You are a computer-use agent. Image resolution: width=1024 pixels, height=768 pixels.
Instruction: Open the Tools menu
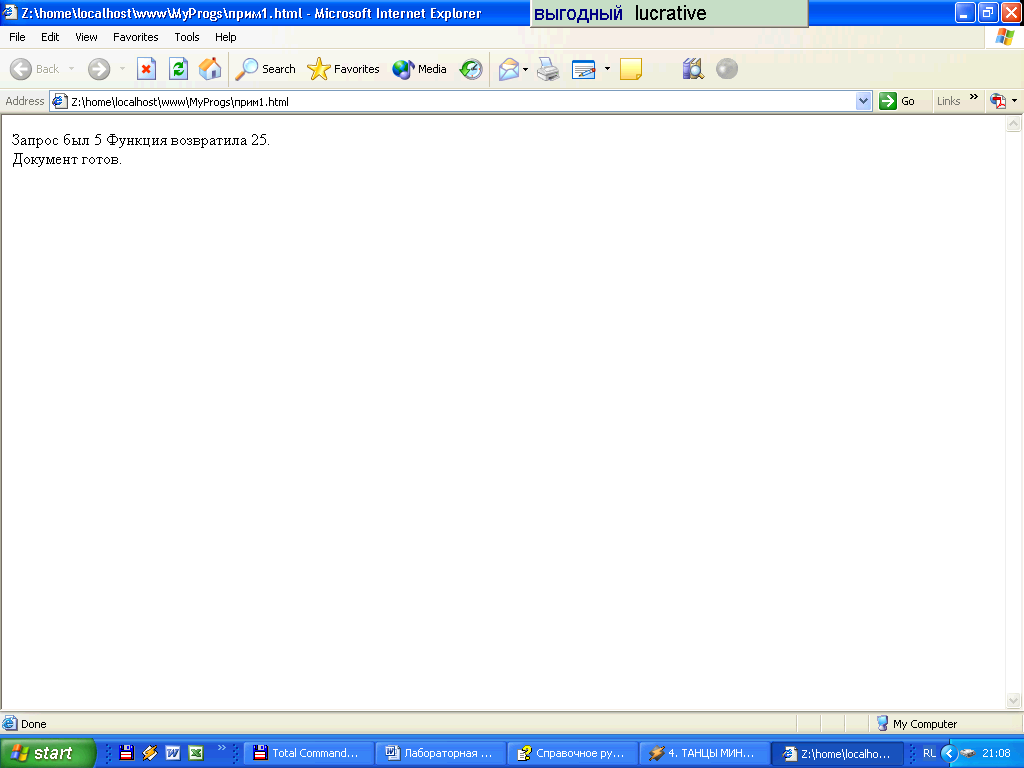(187, 37)
